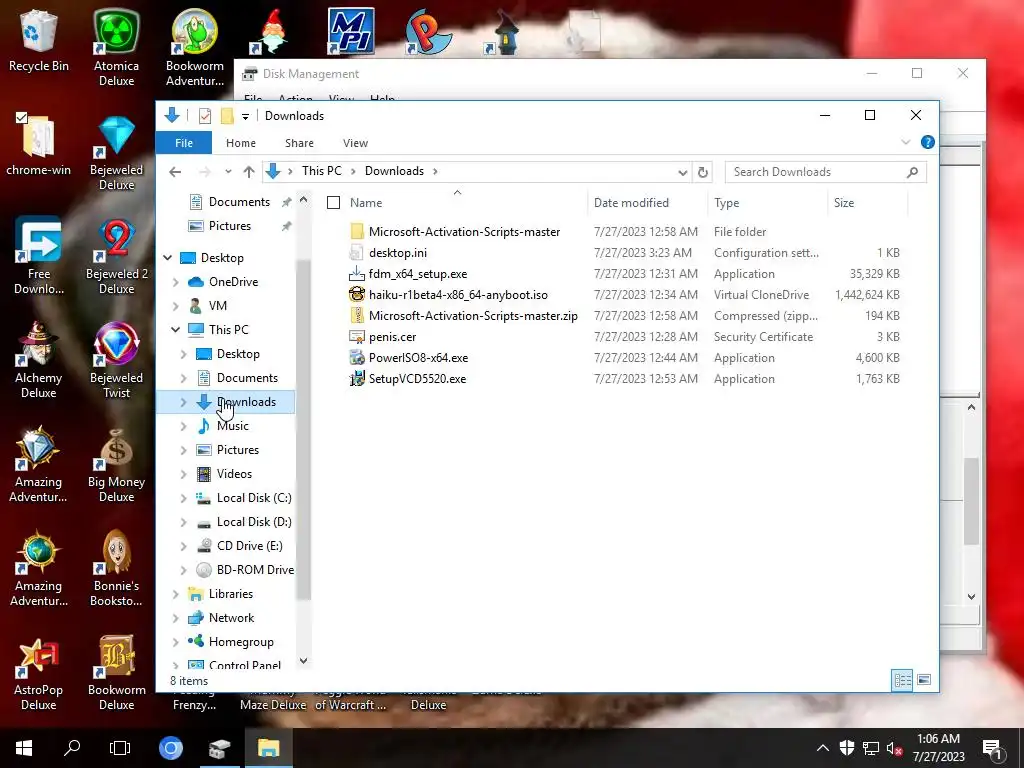Open the Share ribbon tab
This screenshot has width=1024, height=768.
[299, 143]
